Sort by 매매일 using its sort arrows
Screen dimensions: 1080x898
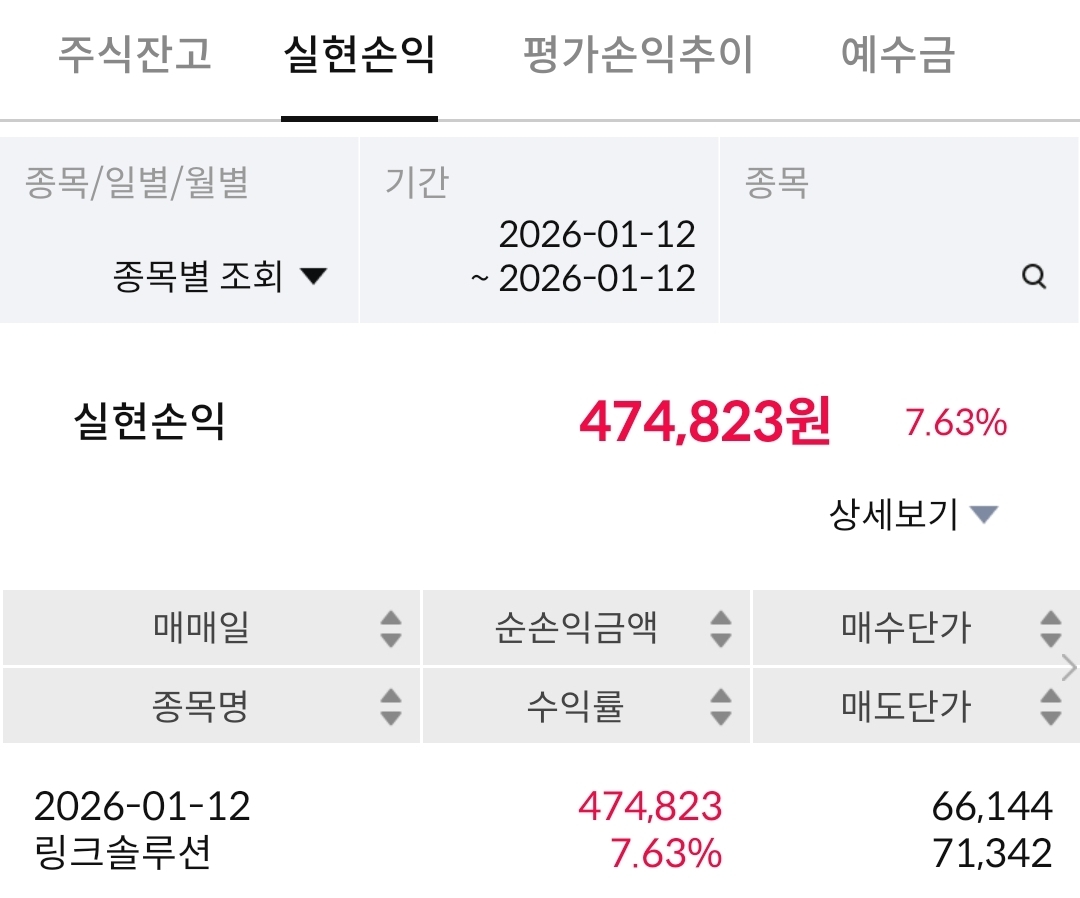click(391, 627)
